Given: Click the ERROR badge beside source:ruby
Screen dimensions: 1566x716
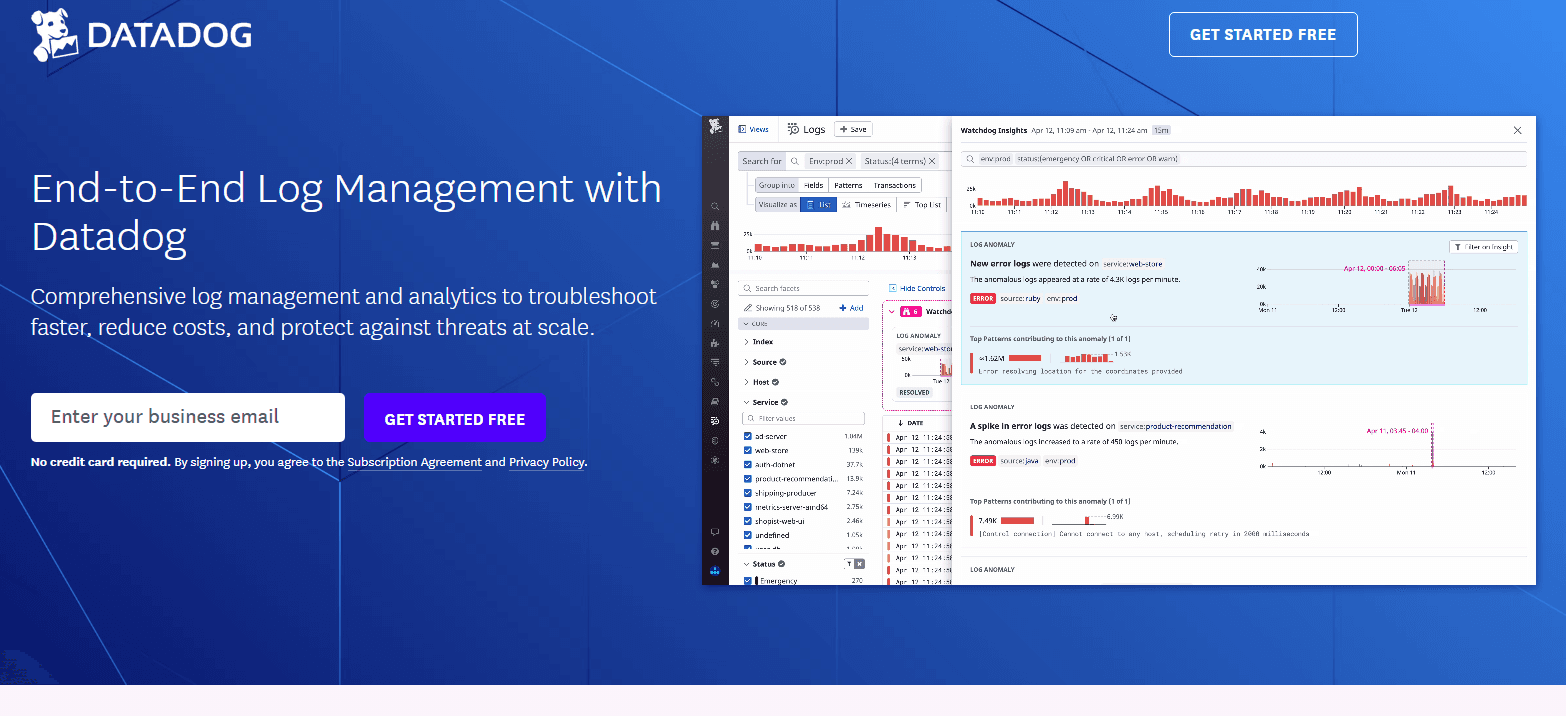Looking at the screenshot, I should [983, 298].
